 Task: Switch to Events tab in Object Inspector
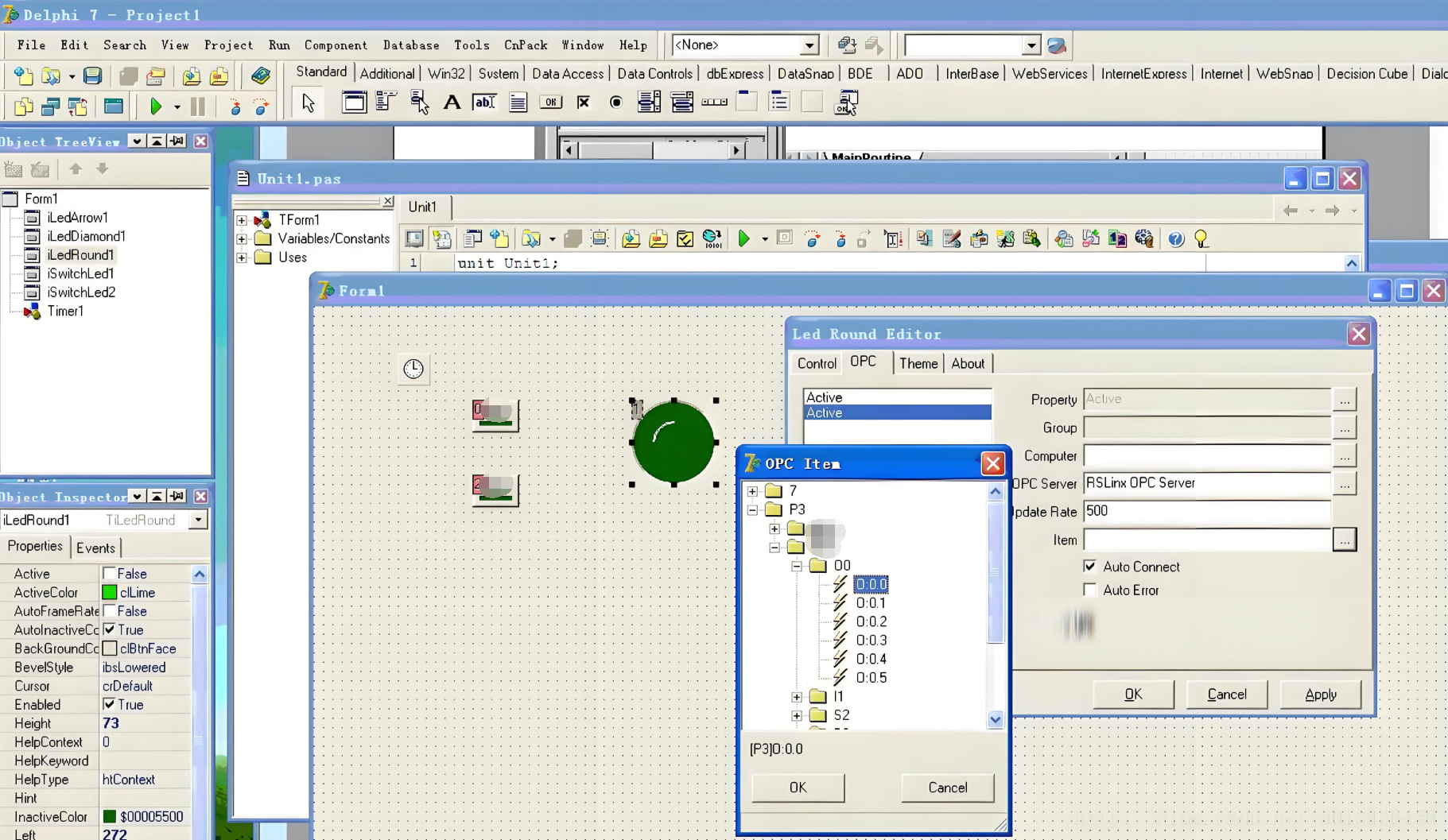(x=95, y=548)
